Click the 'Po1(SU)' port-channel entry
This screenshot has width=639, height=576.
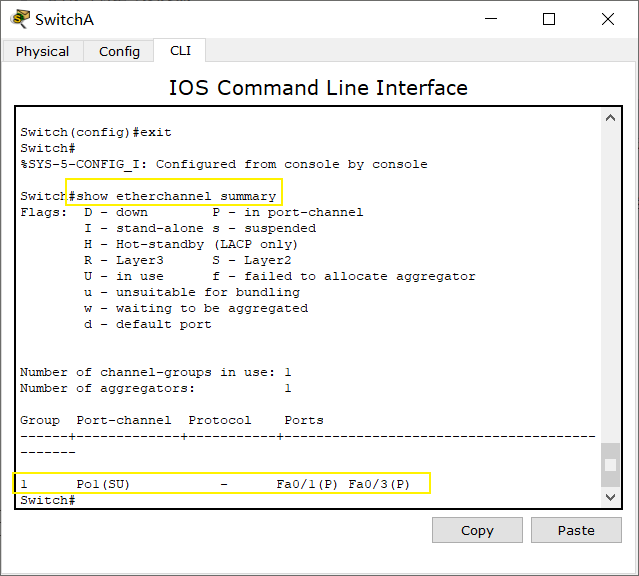point(103,484)
